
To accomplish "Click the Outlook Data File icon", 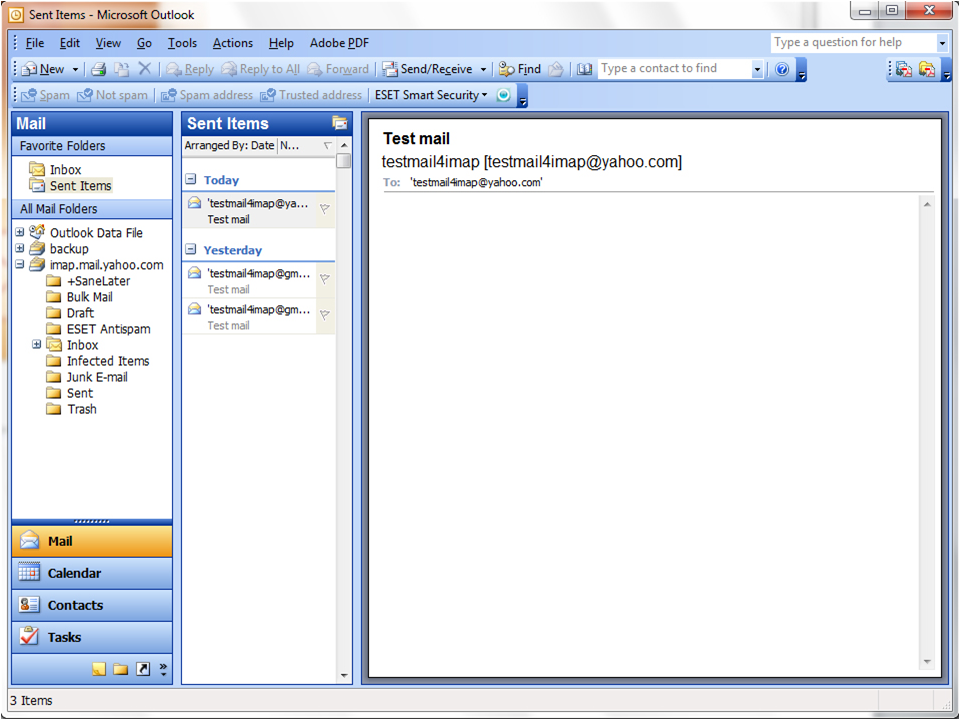I will pyautogui.click(x=37, y=232).
